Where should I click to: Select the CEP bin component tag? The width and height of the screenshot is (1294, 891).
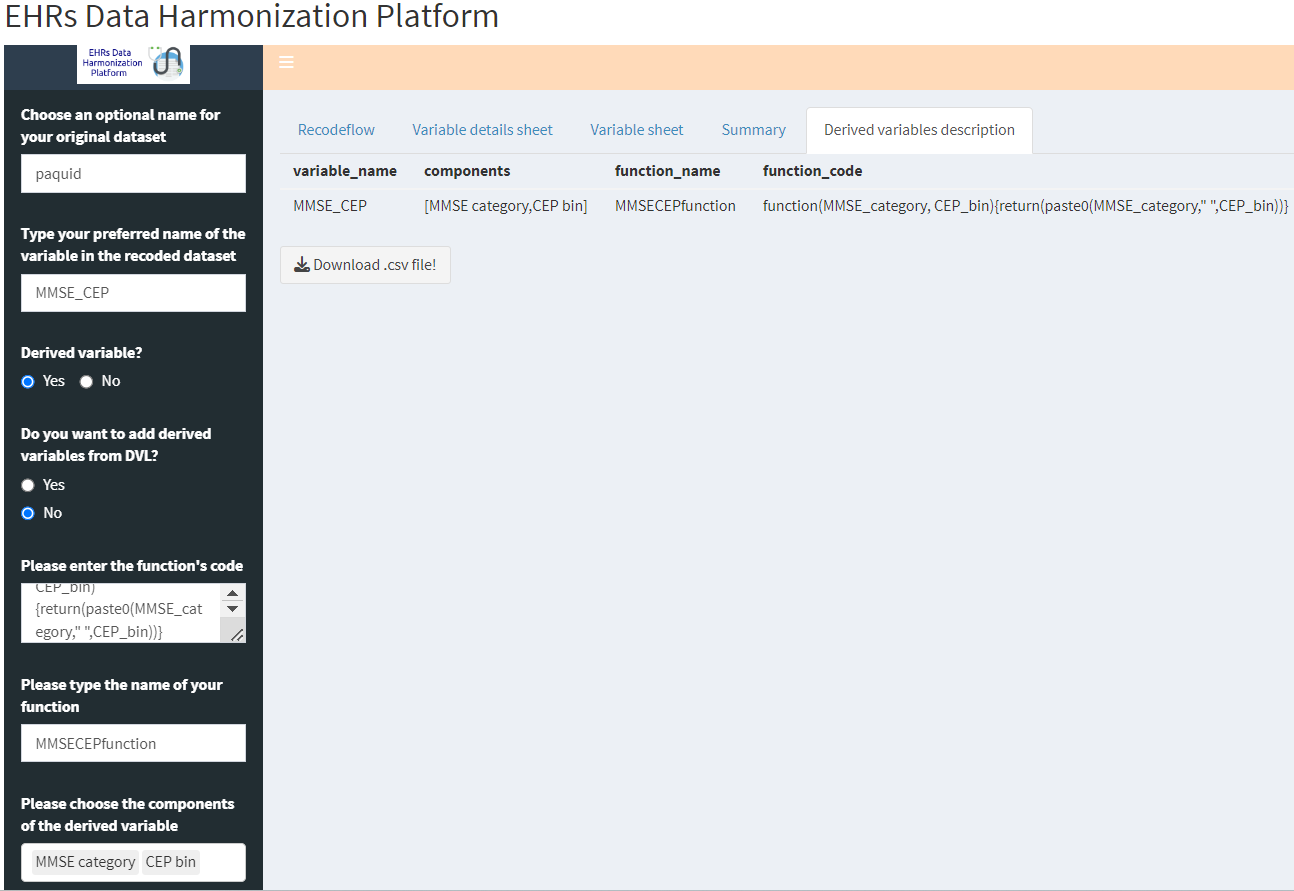click(x=171, y=862)
